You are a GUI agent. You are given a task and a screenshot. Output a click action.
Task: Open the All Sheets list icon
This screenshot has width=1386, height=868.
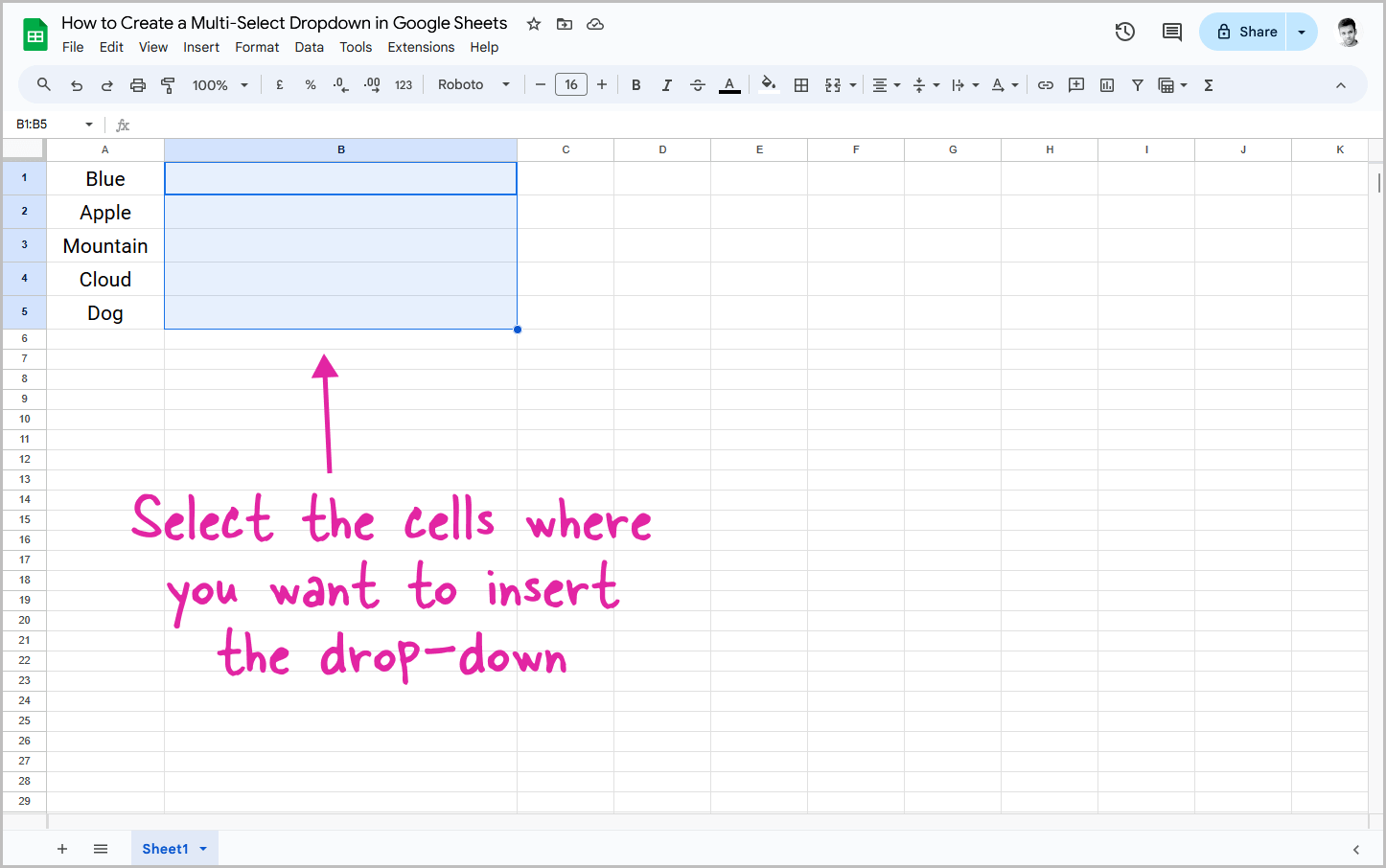(x=101, y=849)
